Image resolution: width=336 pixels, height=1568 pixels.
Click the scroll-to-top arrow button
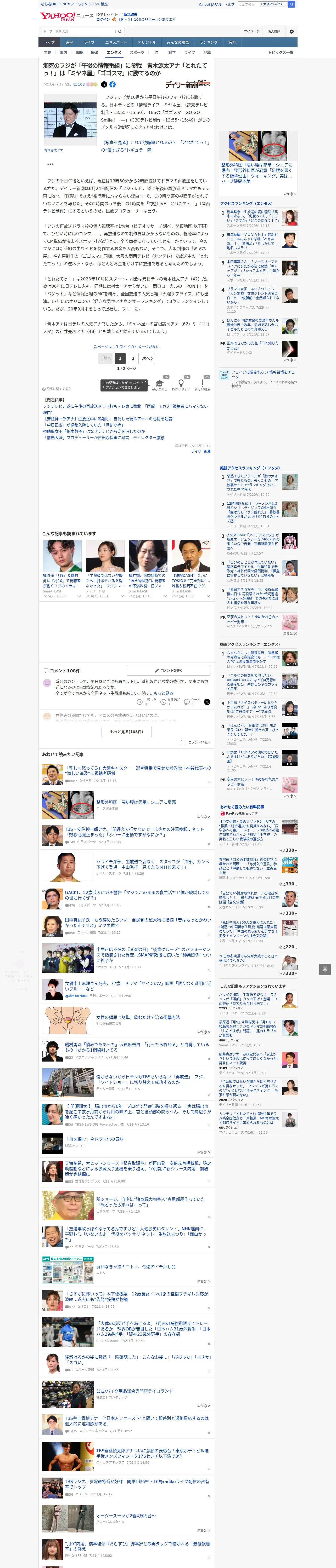click(x=324, y=969)
